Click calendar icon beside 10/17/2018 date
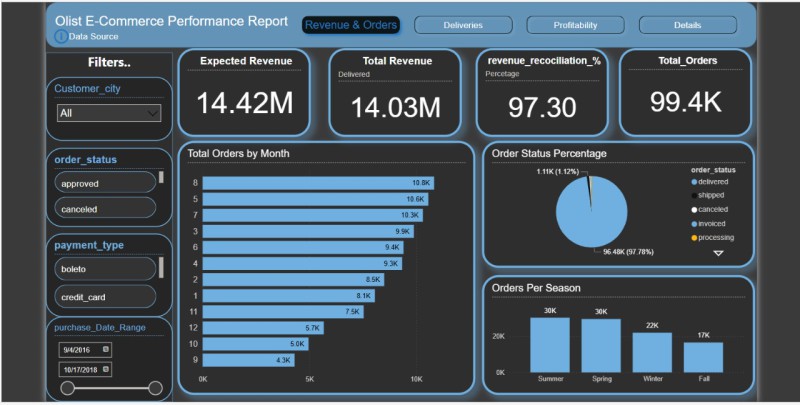The width and height of the screenshot is (800, 405). (x=106, y=369)
